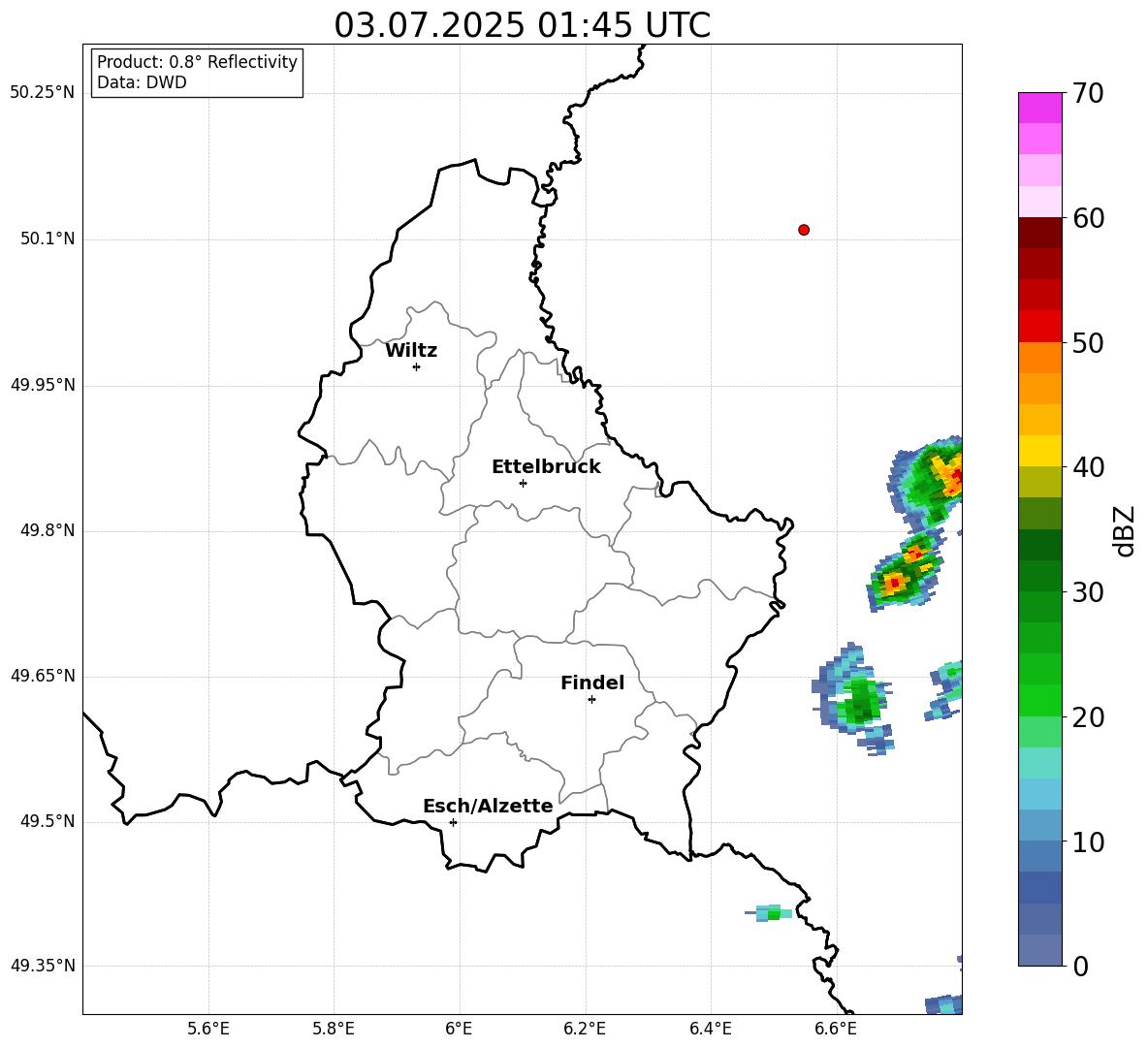Click the 5.6°E longitude label
Screen dimensions: 1148x1048
click(208, 1029)
